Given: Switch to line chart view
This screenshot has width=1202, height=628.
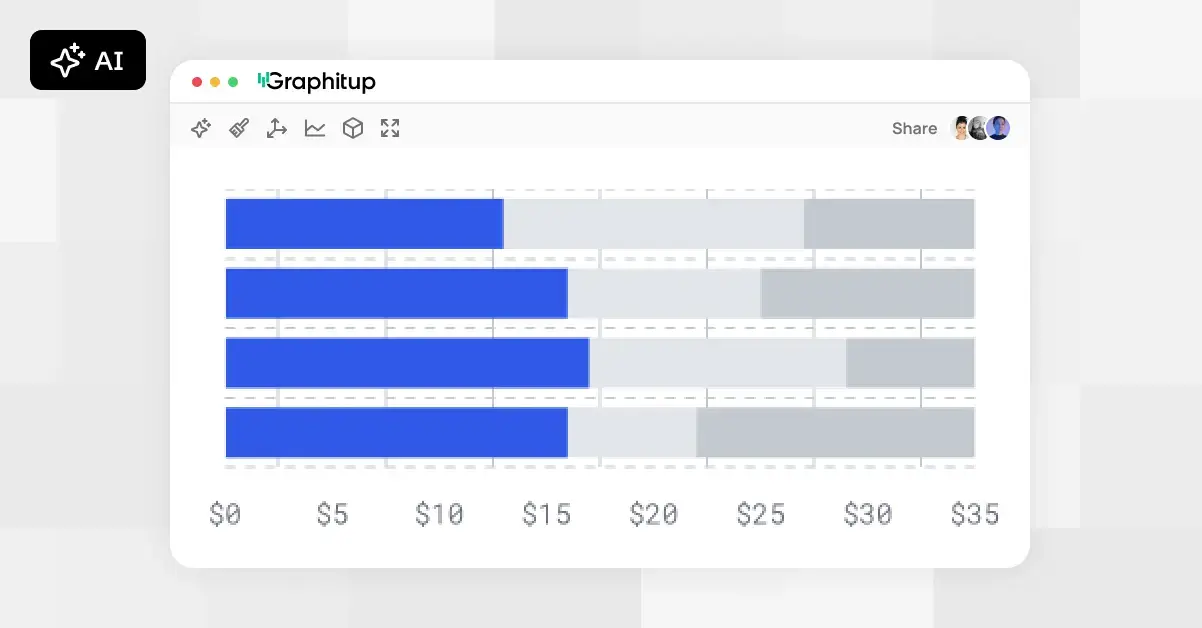Looking at the screenshot, I should point(314,128).
